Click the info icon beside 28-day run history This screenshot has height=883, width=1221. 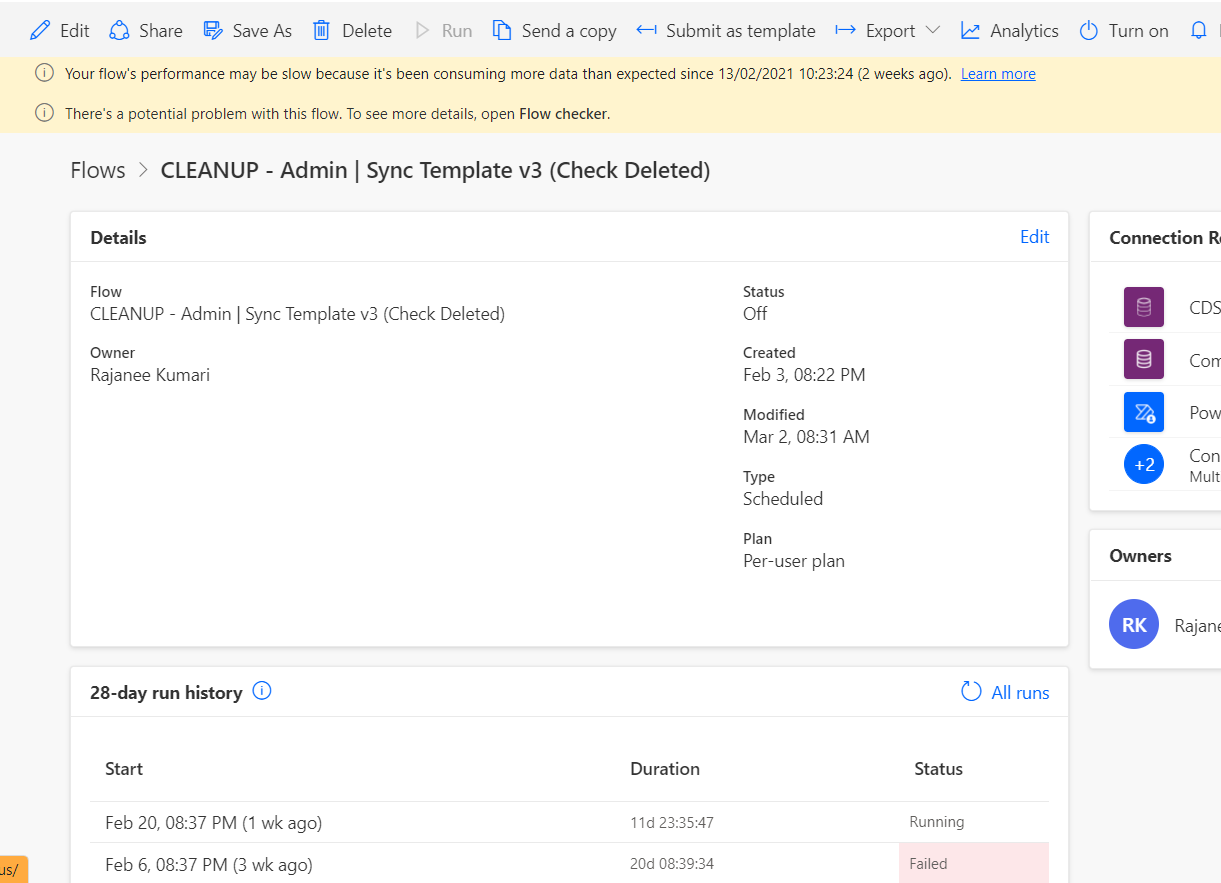[262, 691]
